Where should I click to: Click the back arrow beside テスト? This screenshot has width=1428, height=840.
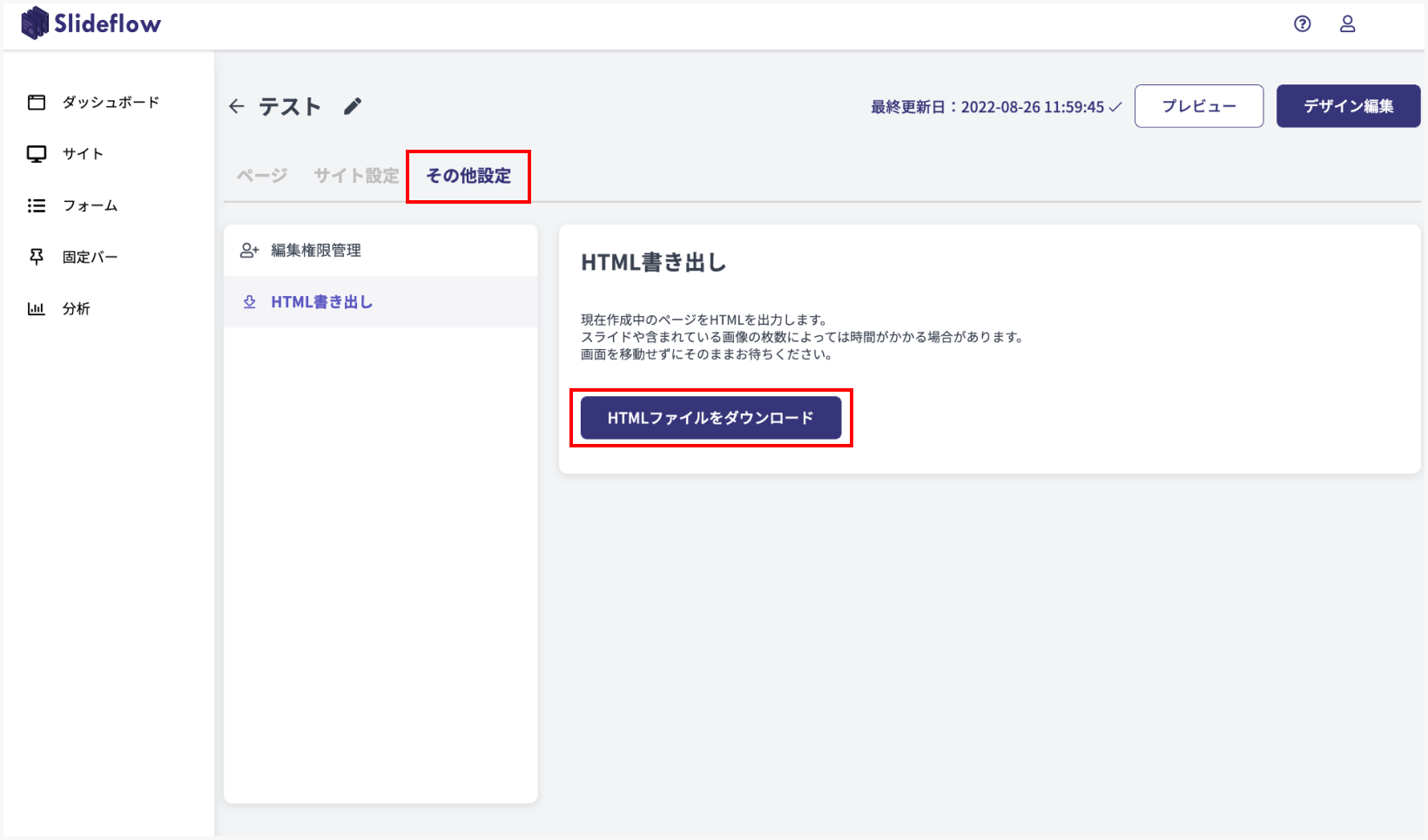[x=236, y=106]
